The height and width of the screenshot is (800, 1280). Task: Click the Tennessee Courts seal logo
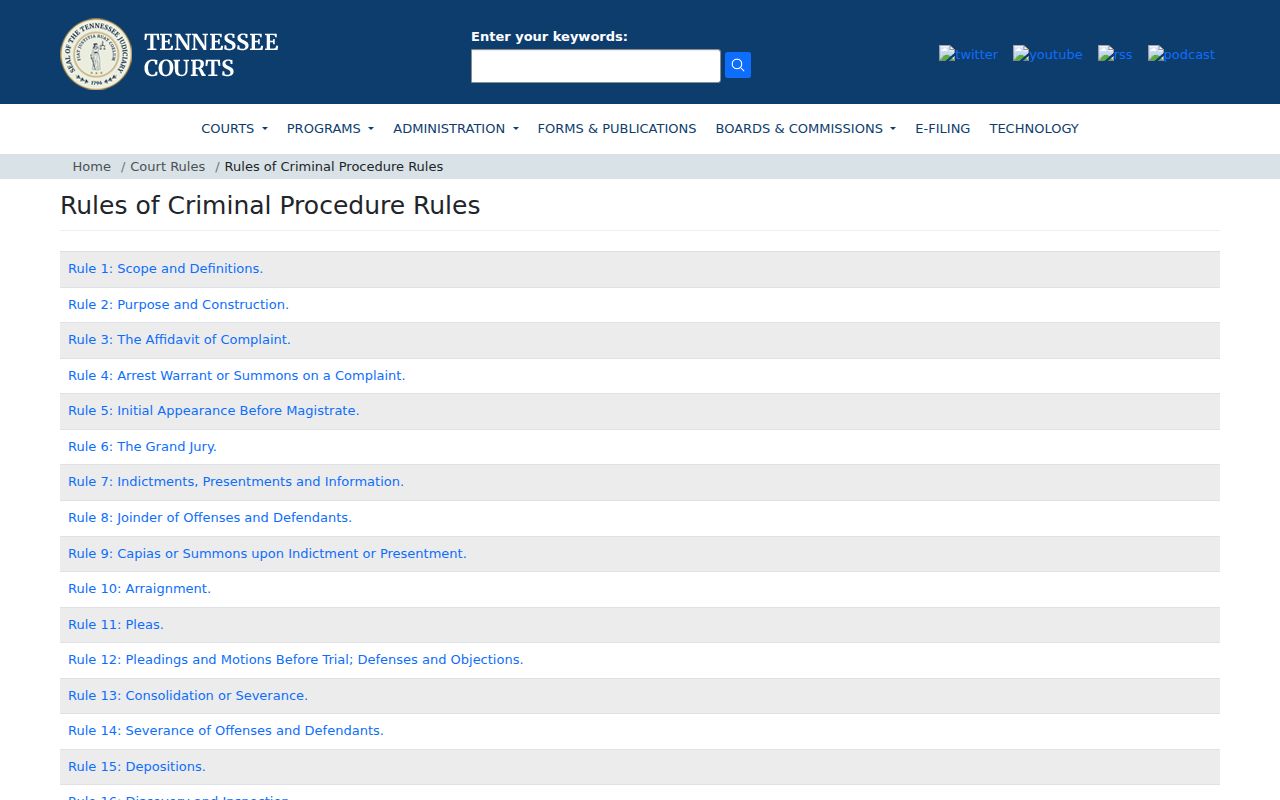click(96, 54)
